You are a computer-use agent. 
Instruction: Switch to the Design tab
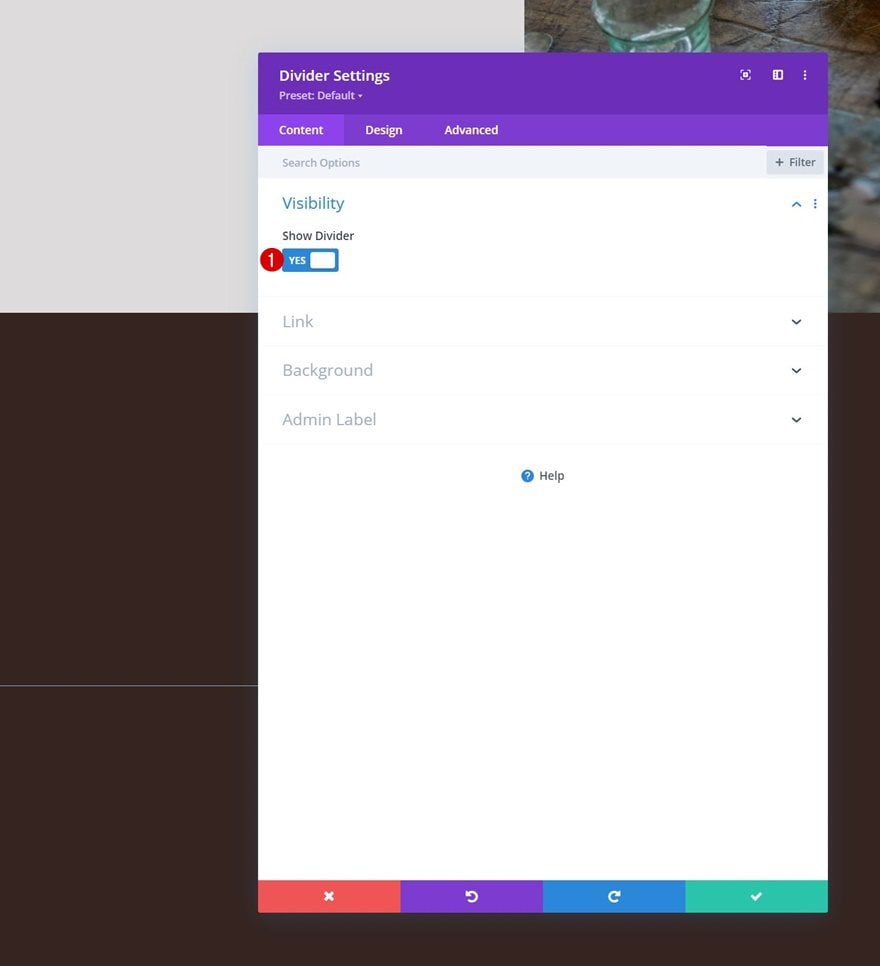(383, 130)
